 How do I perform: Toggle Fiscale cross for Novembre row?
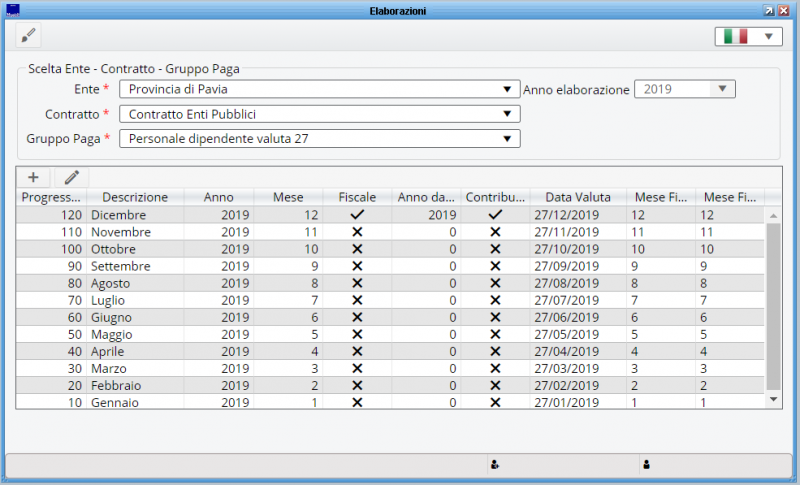(357, 232)
